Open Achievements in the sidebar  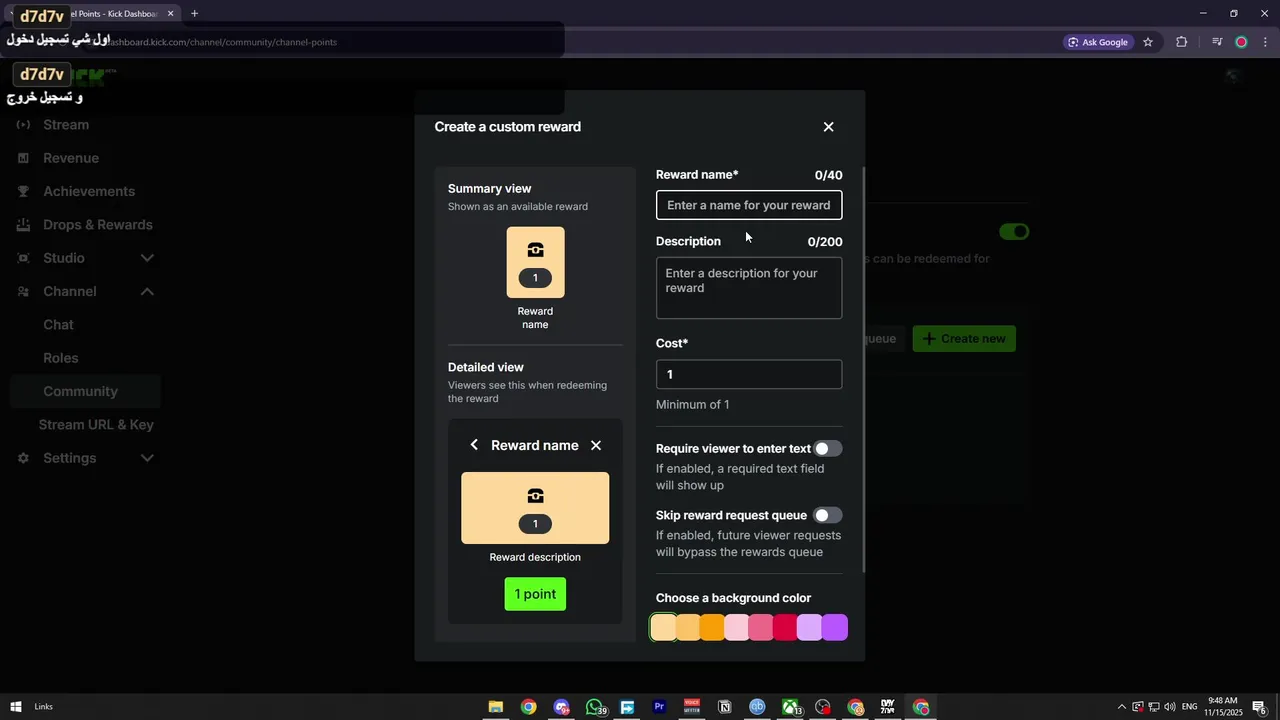[x=89, y=191]
